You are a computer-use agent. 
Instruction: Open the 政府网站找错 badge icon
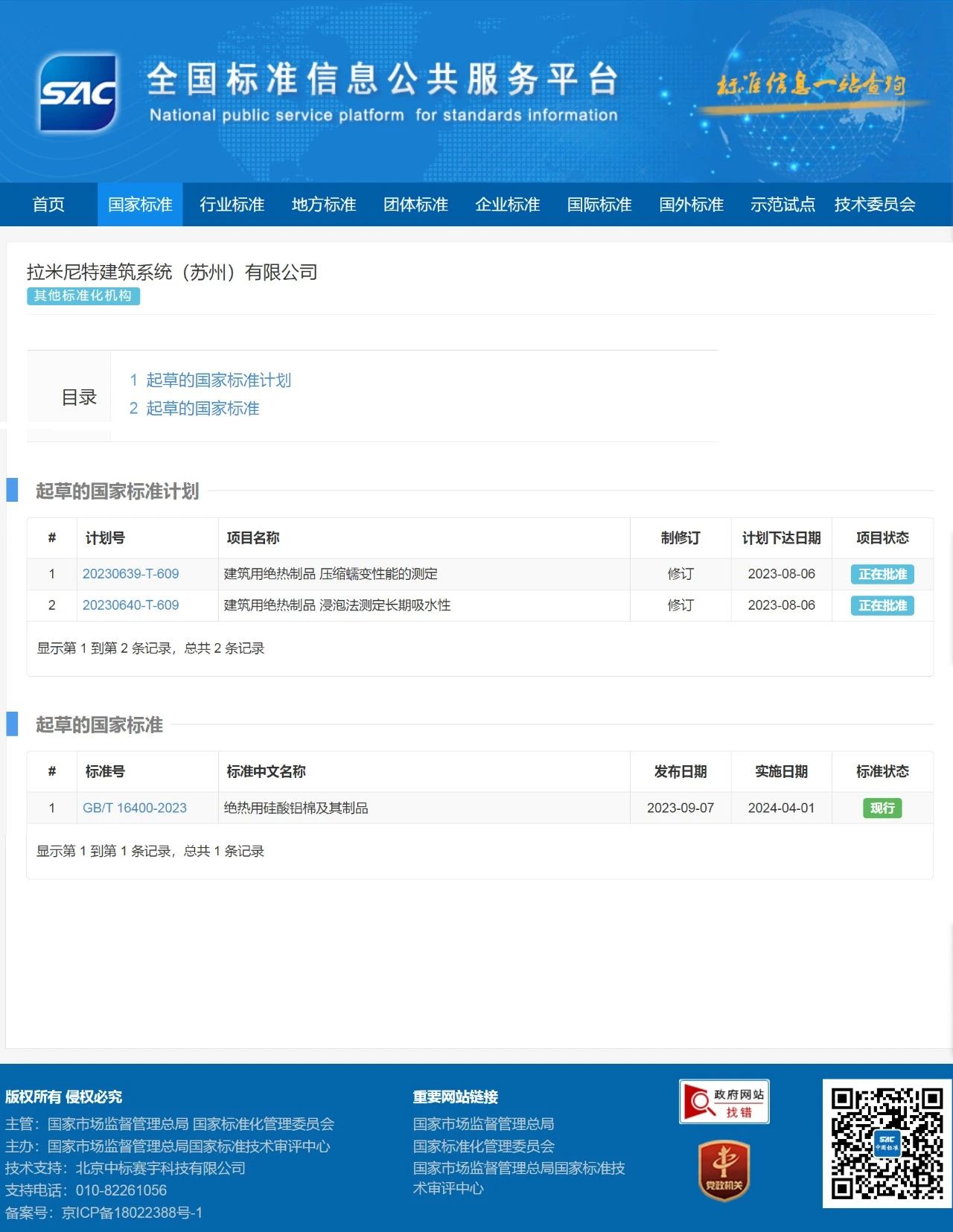(724, 1102)
